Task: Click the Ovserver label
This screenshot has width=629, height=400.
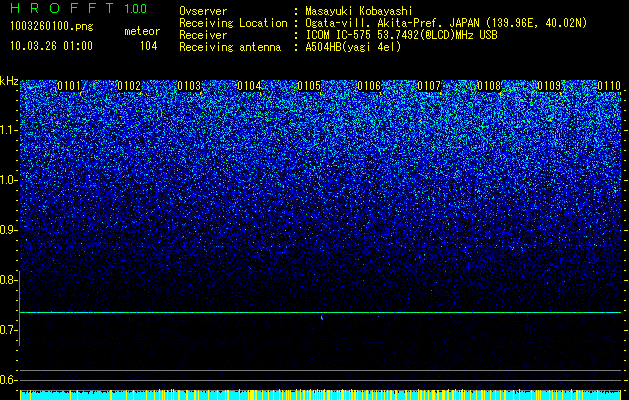Action: [x=203, y=11]
